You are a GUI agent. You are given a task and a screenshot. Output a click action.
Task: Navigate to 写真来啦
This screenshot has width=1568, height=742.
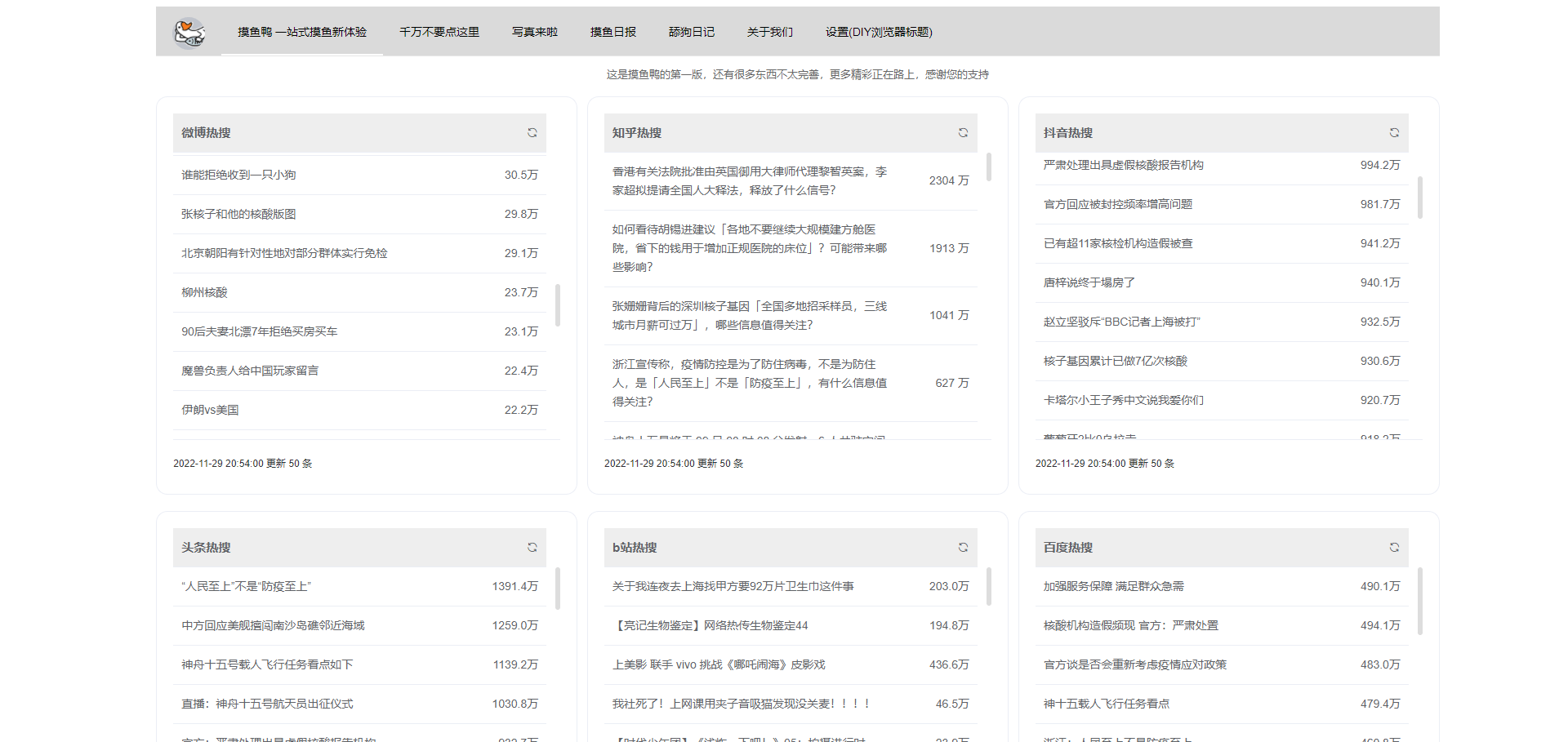tap(535, 32)
